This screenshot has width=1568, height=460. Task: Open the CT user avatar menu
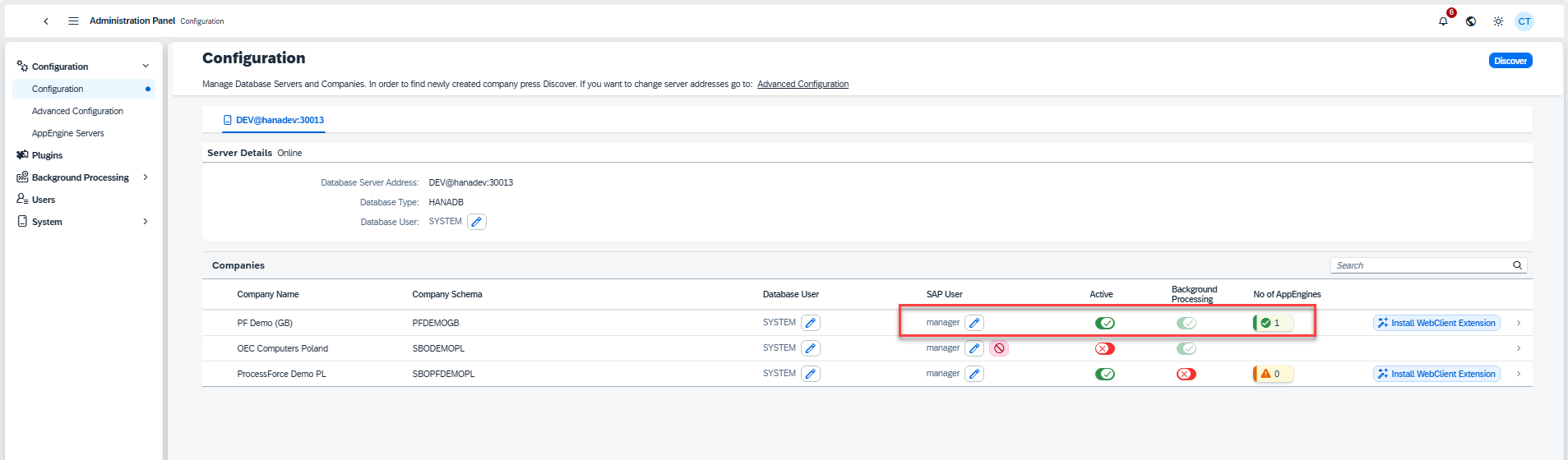(1524, 21)
